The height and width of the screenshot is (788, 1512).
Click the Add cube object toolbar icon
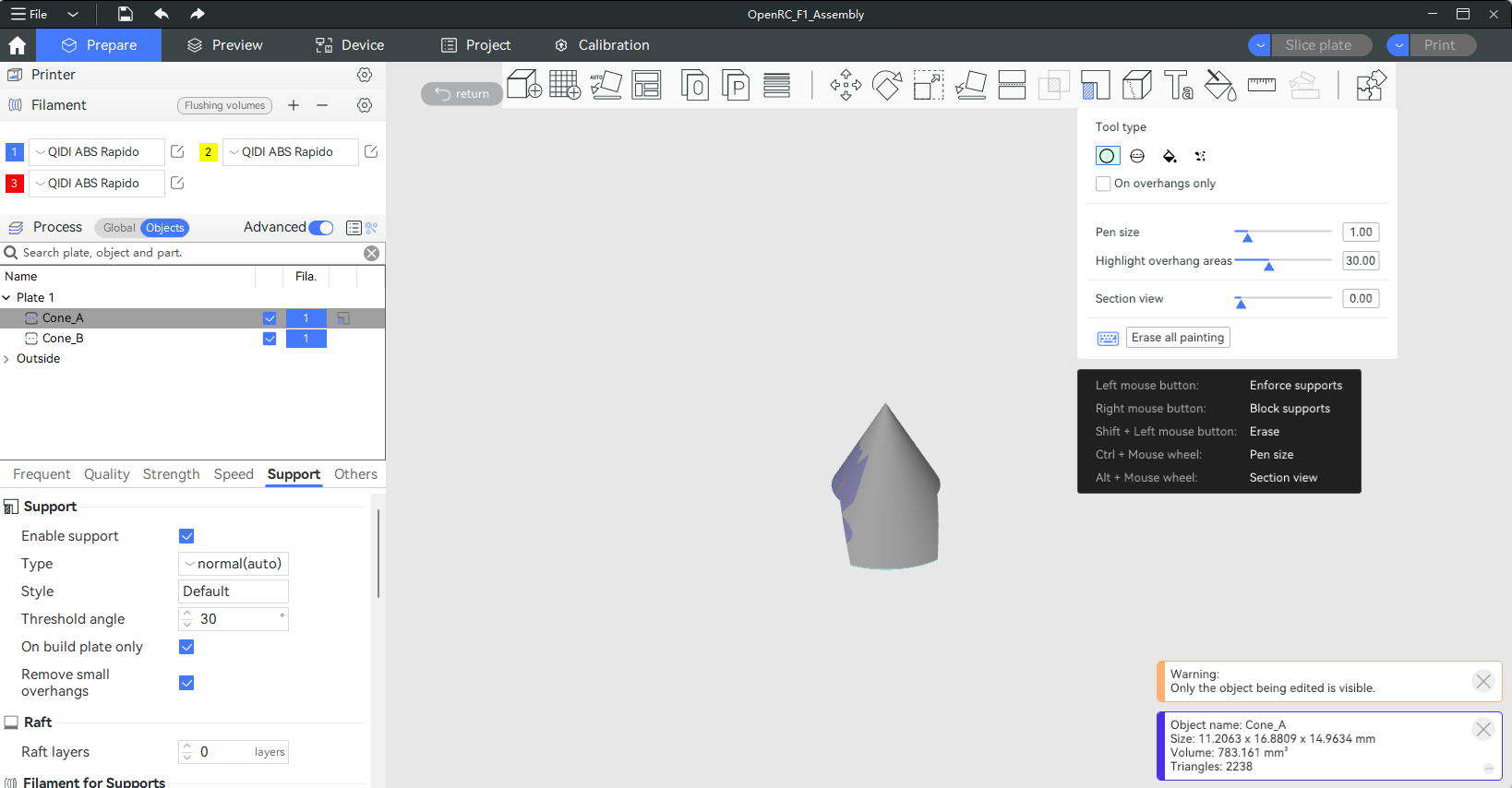click(x=523, y=85)
